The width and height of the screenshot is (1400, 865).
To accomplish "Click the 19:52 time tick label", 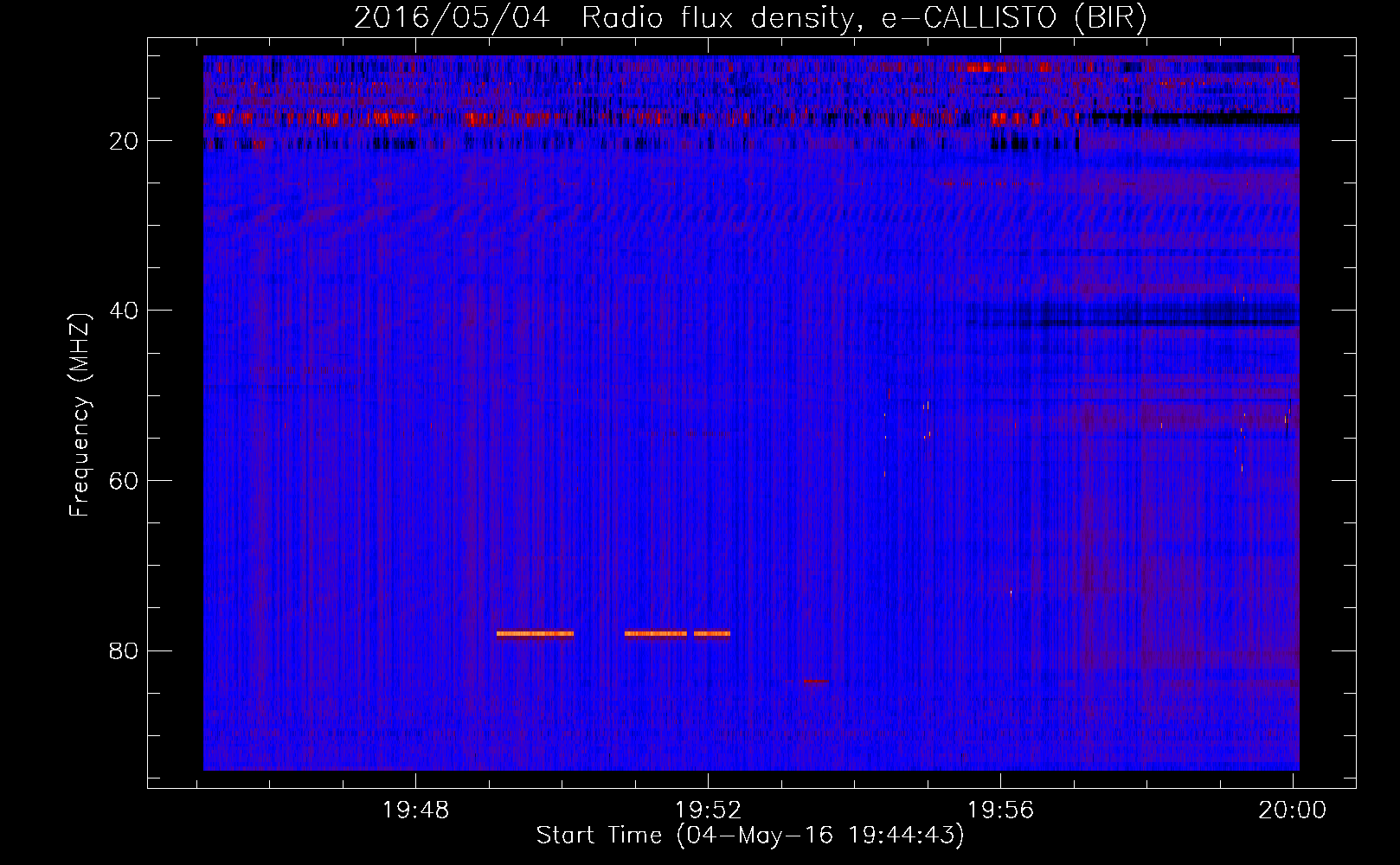I will point(709,811).
